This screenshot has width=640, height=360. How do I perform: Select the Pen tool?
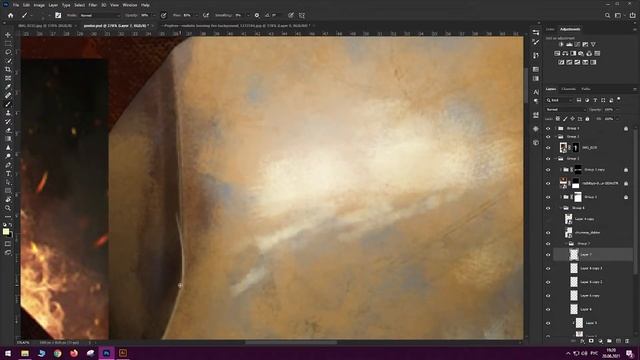[8, 165]
